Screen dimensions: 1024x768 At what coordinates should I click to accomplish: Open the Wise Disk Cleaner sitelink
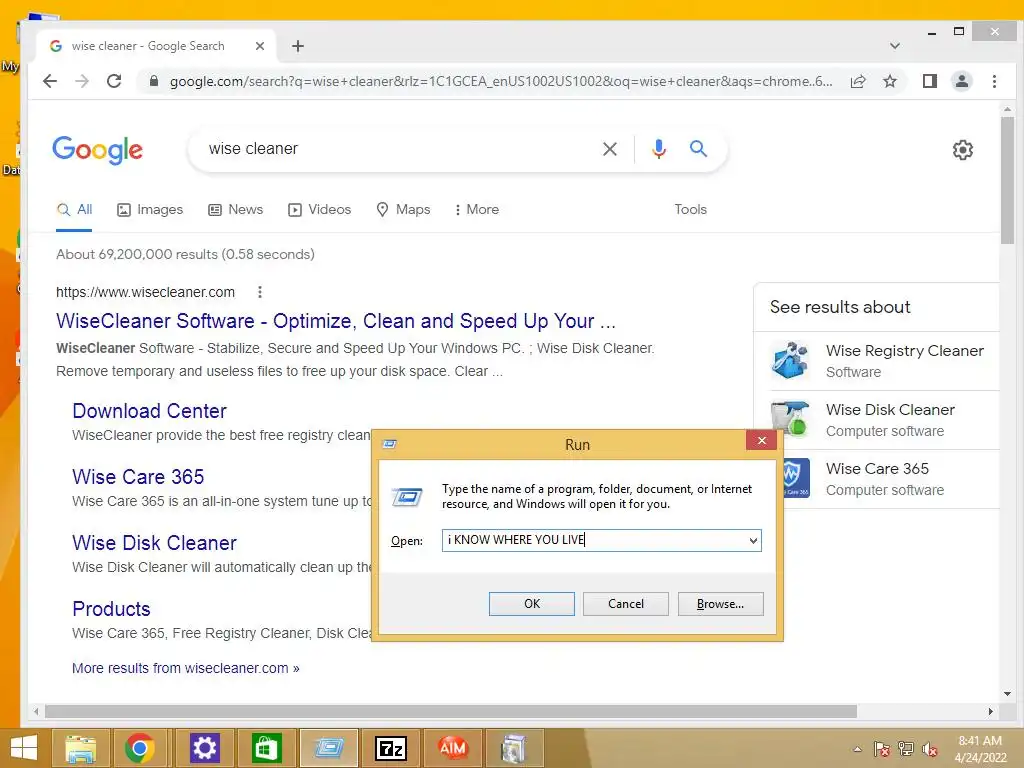coord(154,543)
